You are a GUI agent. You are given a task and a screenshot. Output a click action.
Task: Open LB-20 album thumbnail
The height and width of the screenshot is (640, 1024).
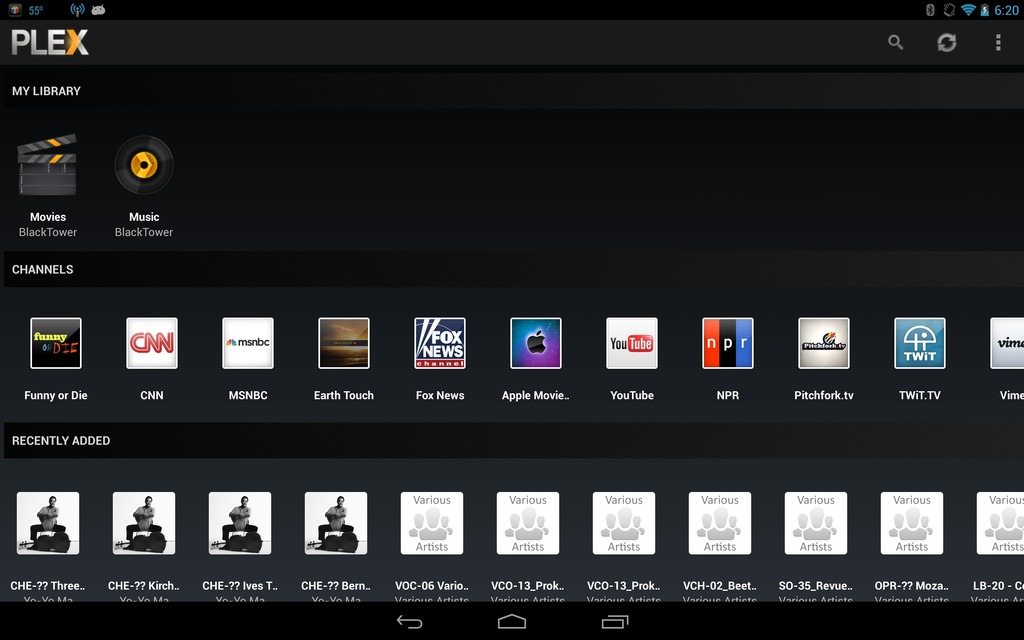click(1000, 523)
